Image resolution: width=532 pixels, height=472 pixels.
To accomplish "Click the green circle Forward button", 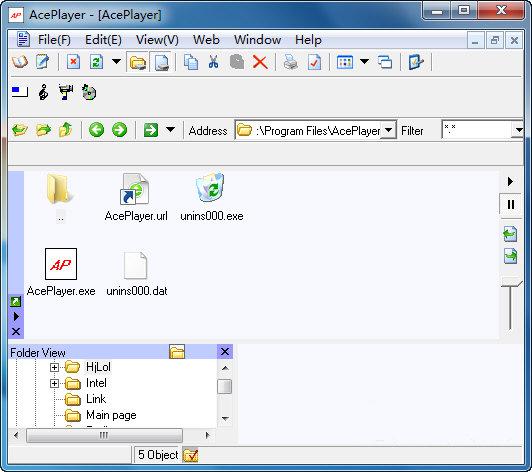I will [x=119, y=130].
